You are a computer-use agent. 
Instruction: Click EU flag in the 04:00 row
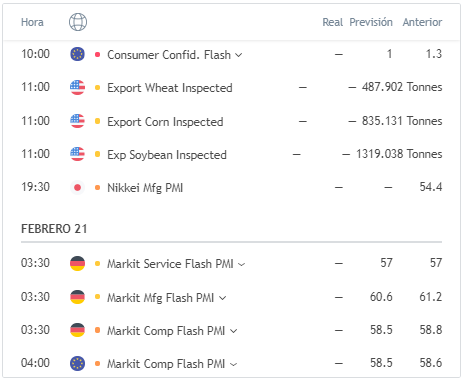pos(77,363)
